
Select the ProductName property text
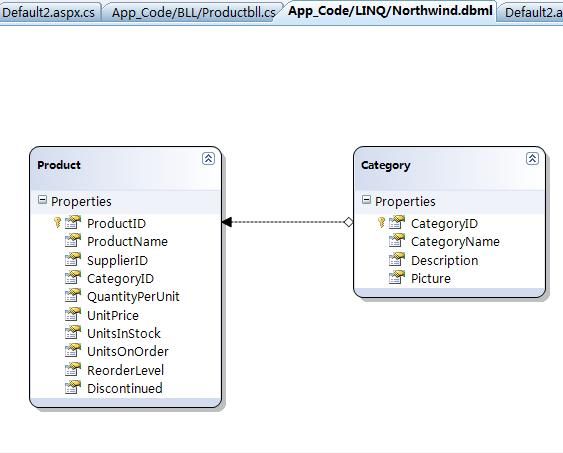pos(127,241)
